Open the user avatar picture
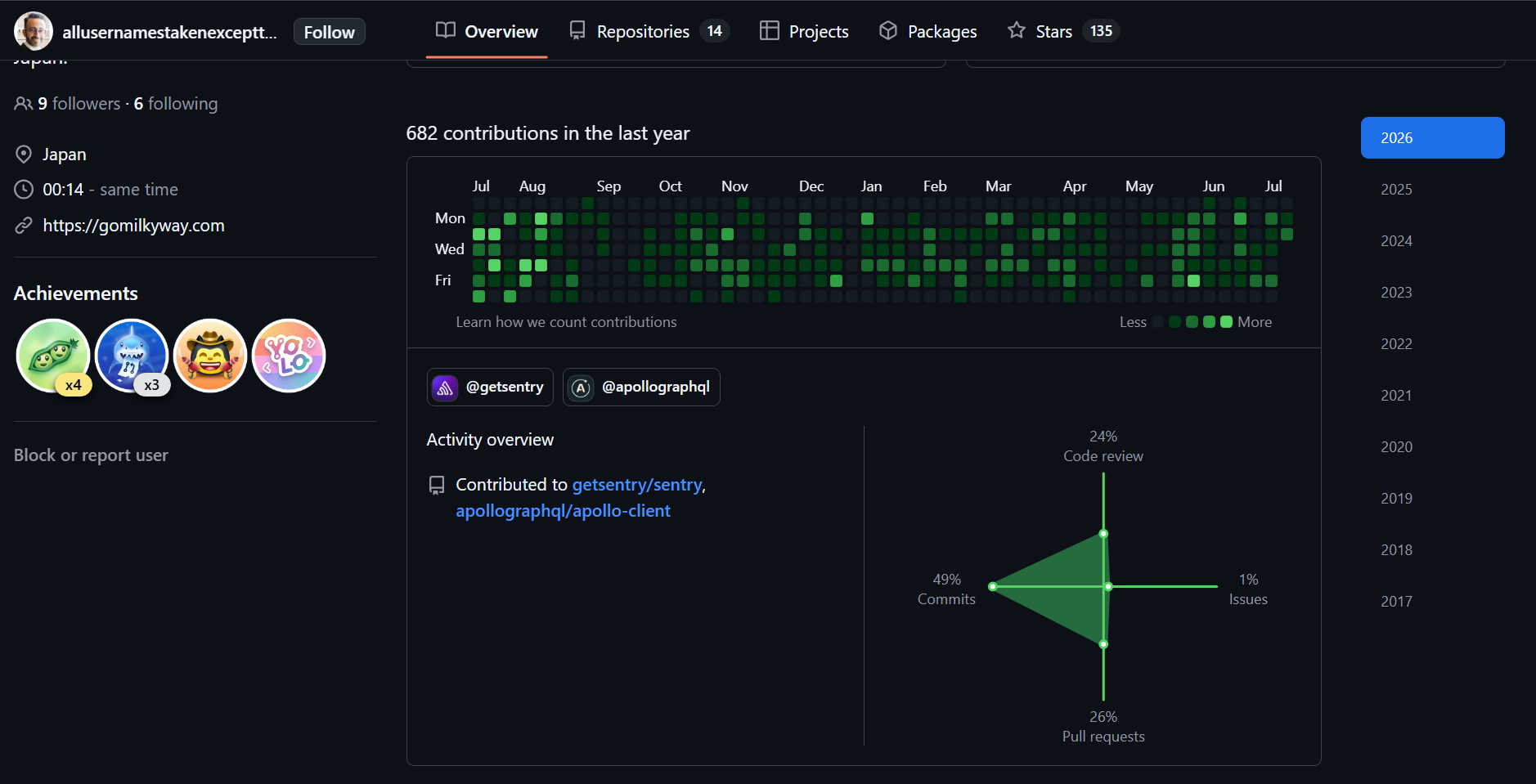The image size is (1536, 784). [x=34, y=32]
